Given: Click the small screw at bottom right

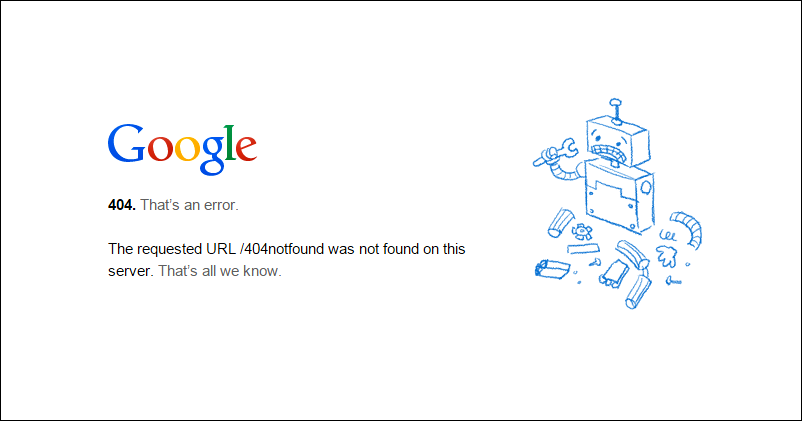Looking at the screenshot, I should [673, 280].
